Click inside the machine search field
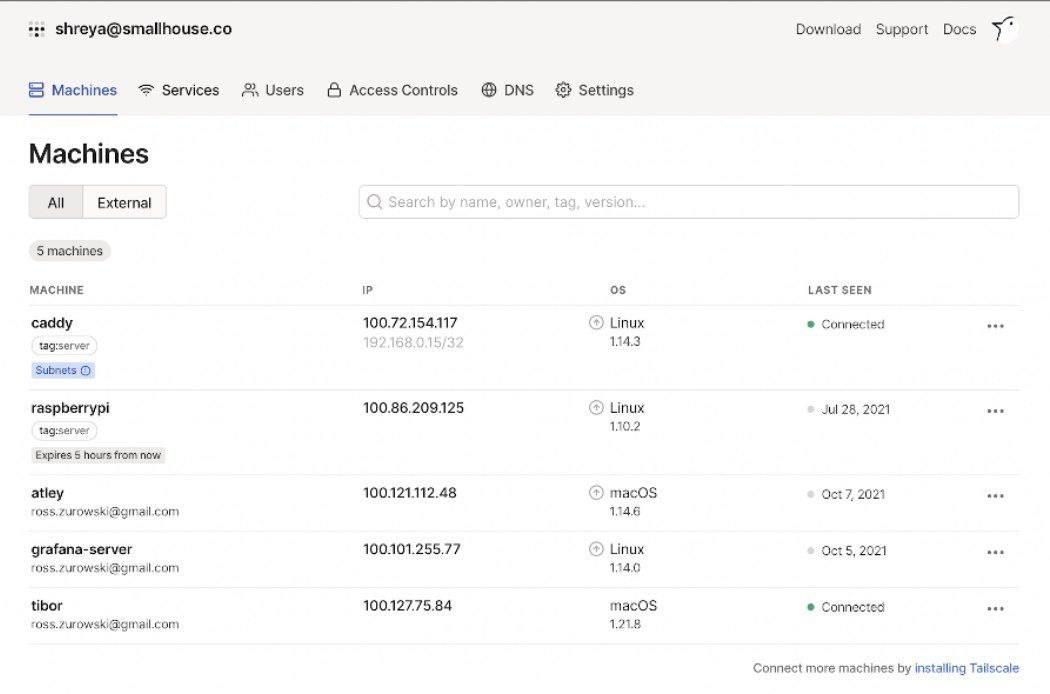 690,201
